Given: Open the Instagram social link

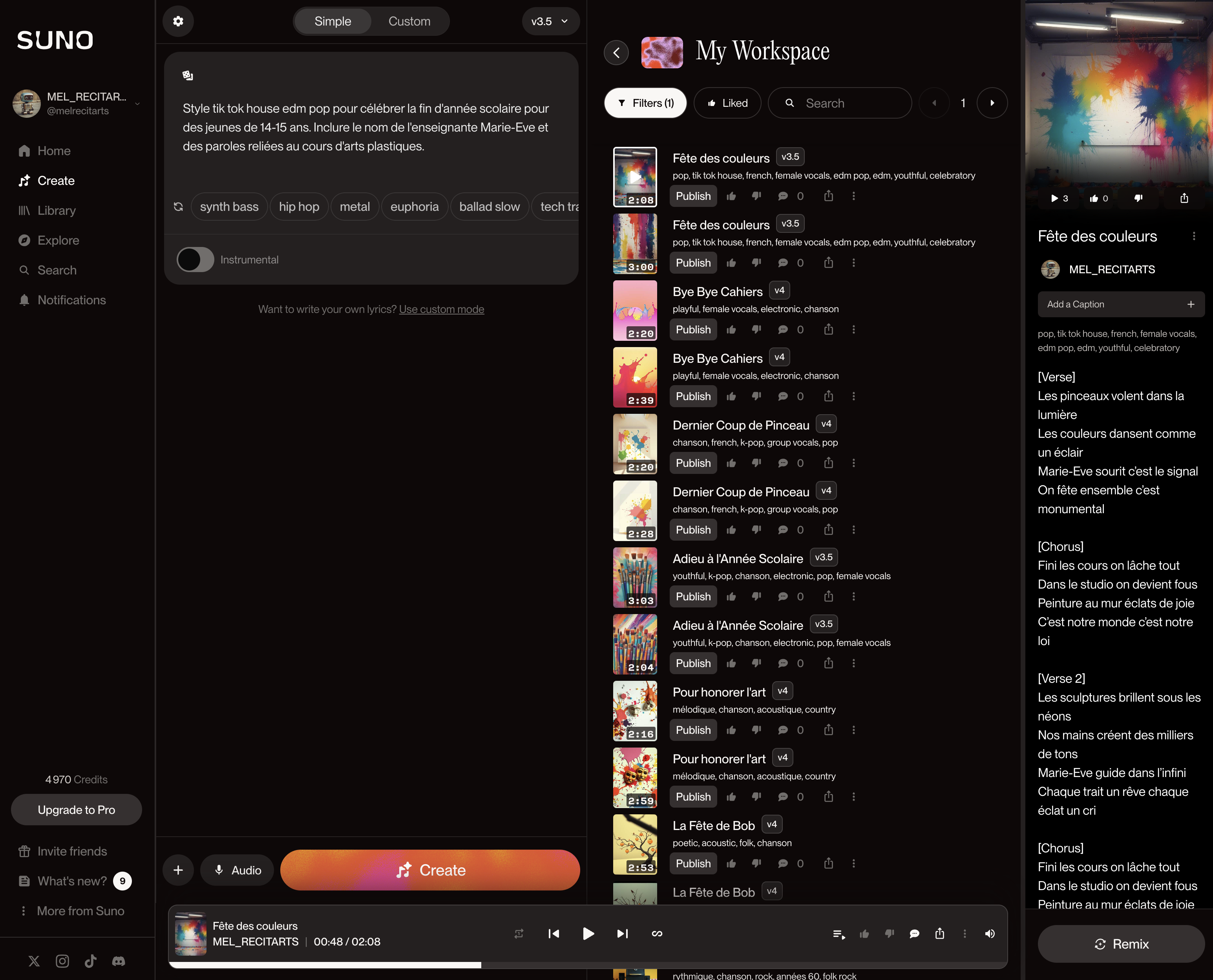Looking at the screenshot, I should [x=62, y=961].
